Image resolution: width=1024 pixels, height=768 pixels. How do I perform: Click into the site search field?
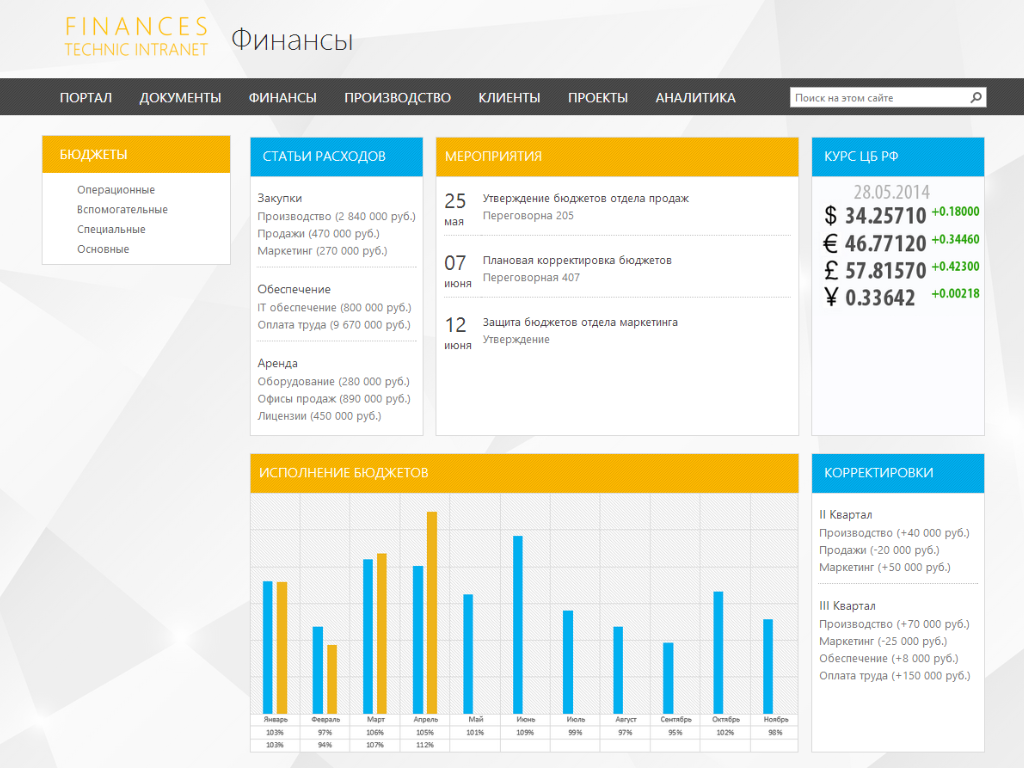coord(878,98)
